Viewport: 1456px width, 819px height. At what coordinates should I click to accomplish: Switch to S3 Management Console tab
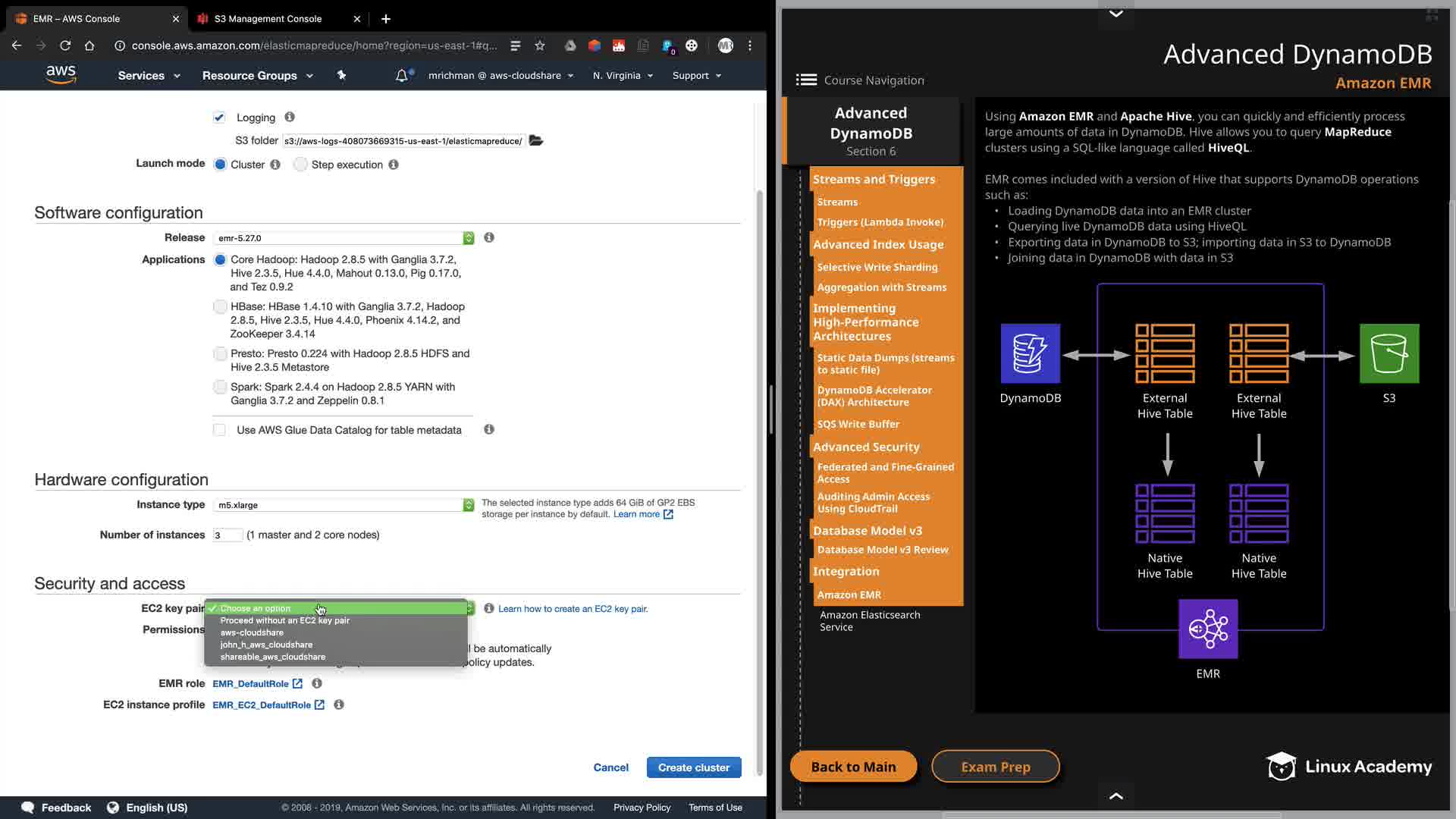click(x=268, y=19)
